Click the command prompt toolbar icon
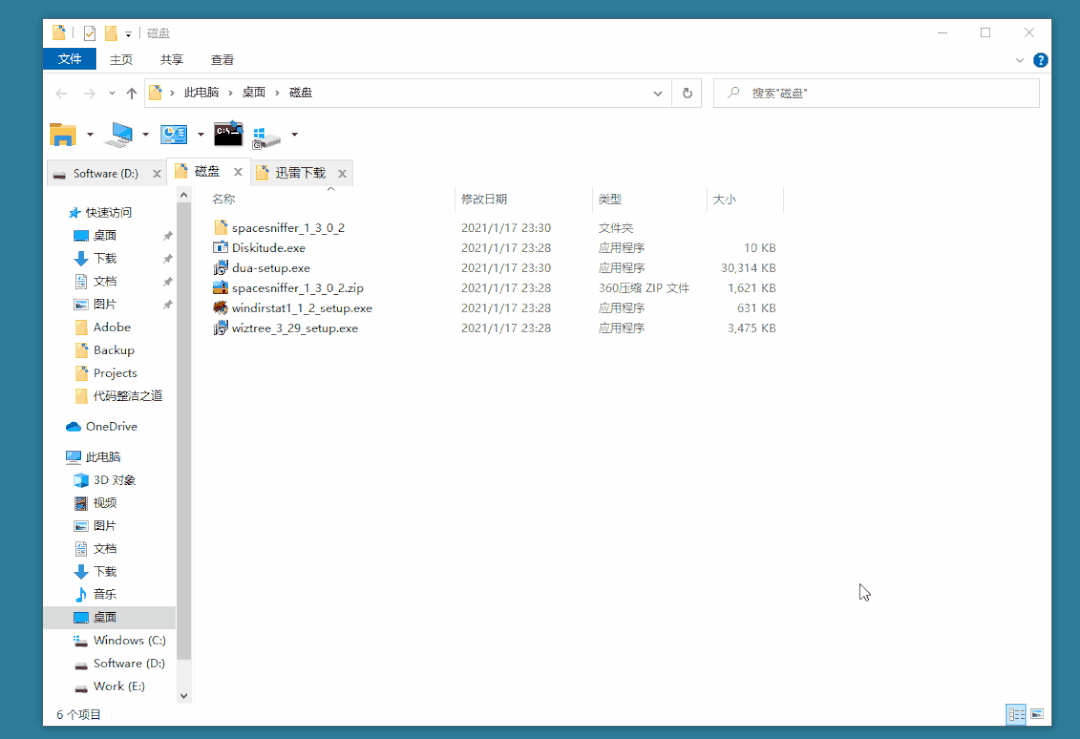Viewport: 1080px width, 739px height. click(x=228, y=134)
